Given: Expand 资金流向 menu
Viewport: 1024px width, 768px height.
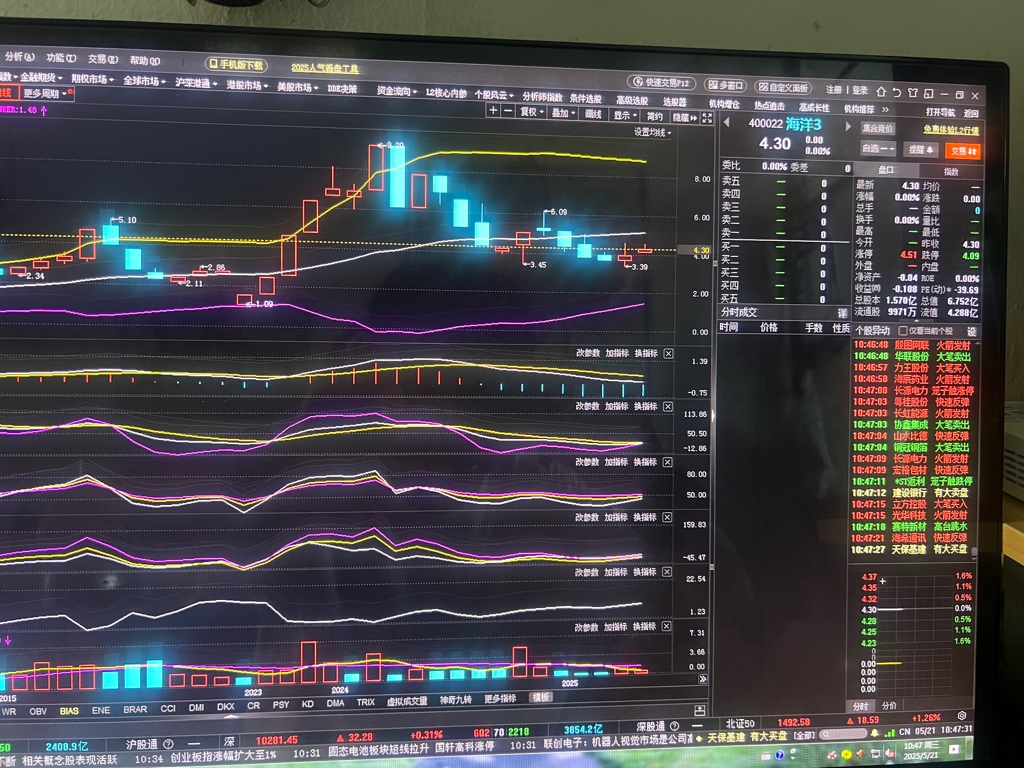Looking at the screenshot, I should [x=396, y=91].
